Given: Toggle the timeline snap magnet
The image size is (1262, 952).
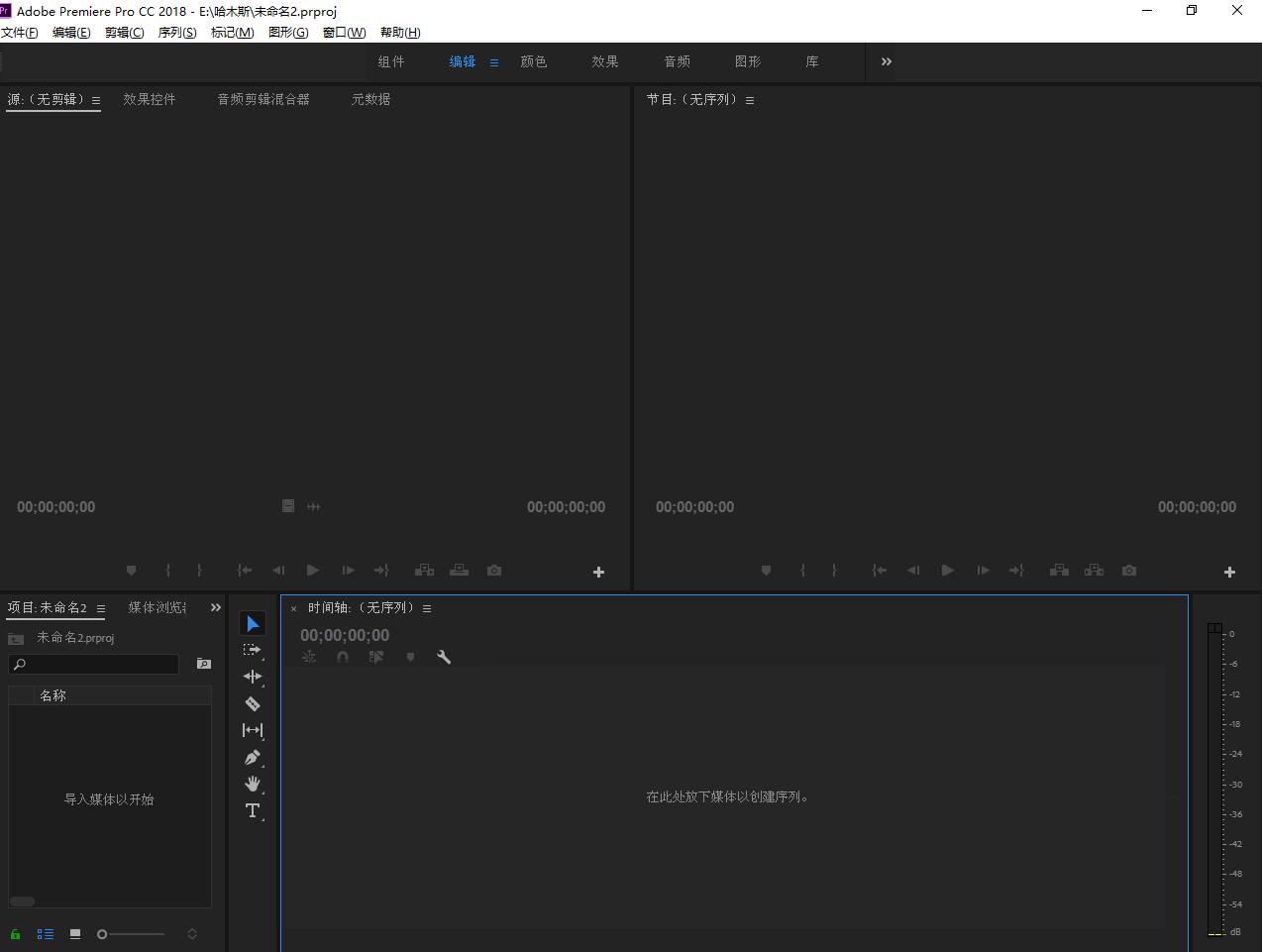Looking at the screenshot, I should (x=343, y=657).
